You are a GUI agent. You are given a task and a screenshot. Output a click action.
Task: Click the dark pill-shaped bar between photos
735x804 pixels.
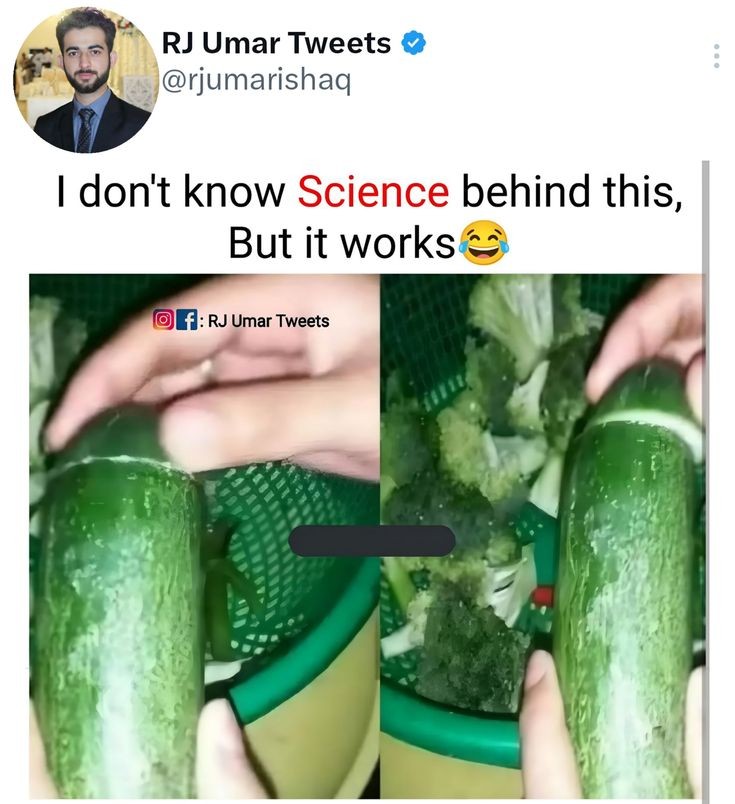click(372, 541)
